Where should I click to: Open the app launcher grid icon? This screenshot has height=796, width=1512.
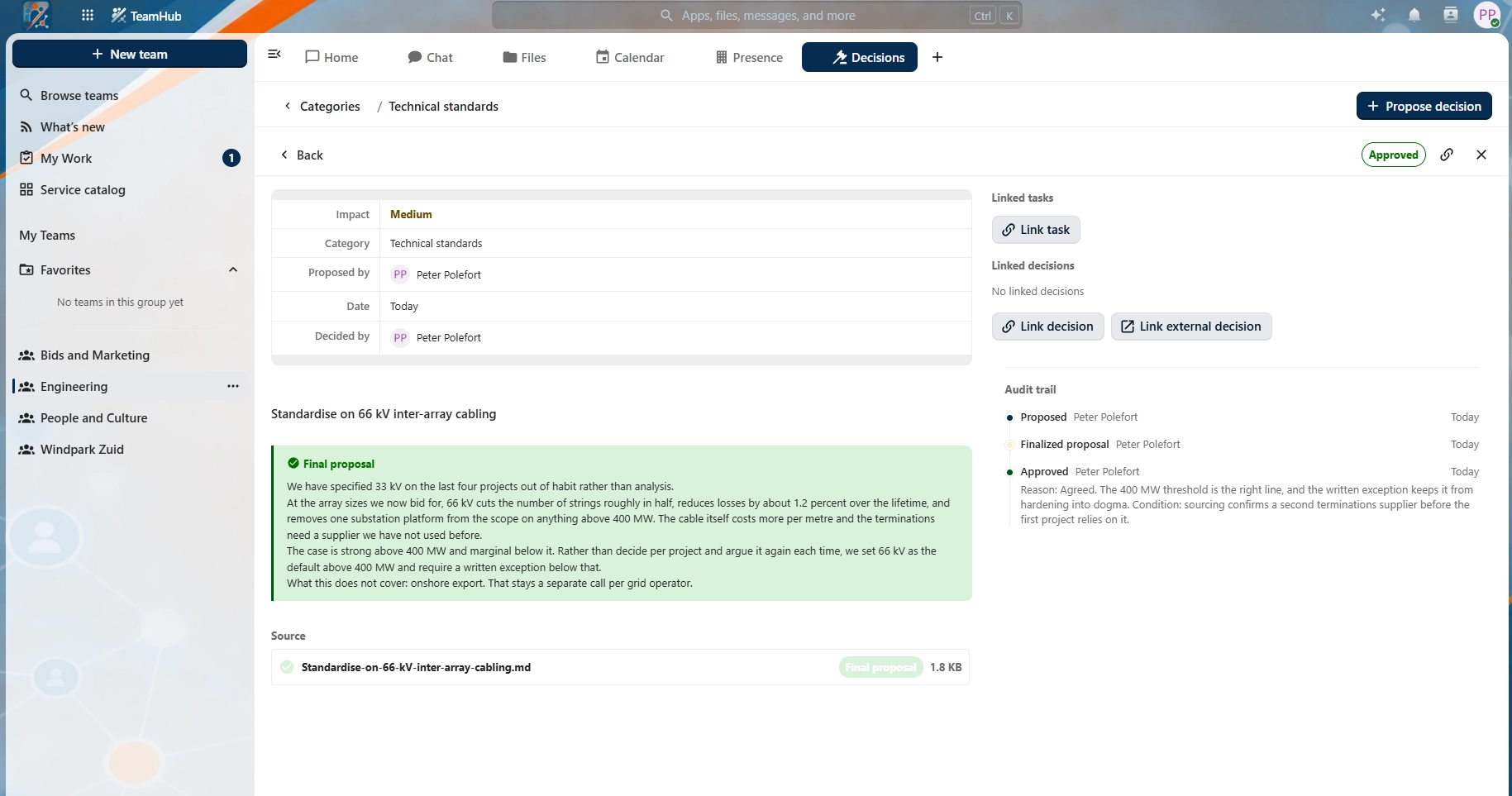[88, 16]
